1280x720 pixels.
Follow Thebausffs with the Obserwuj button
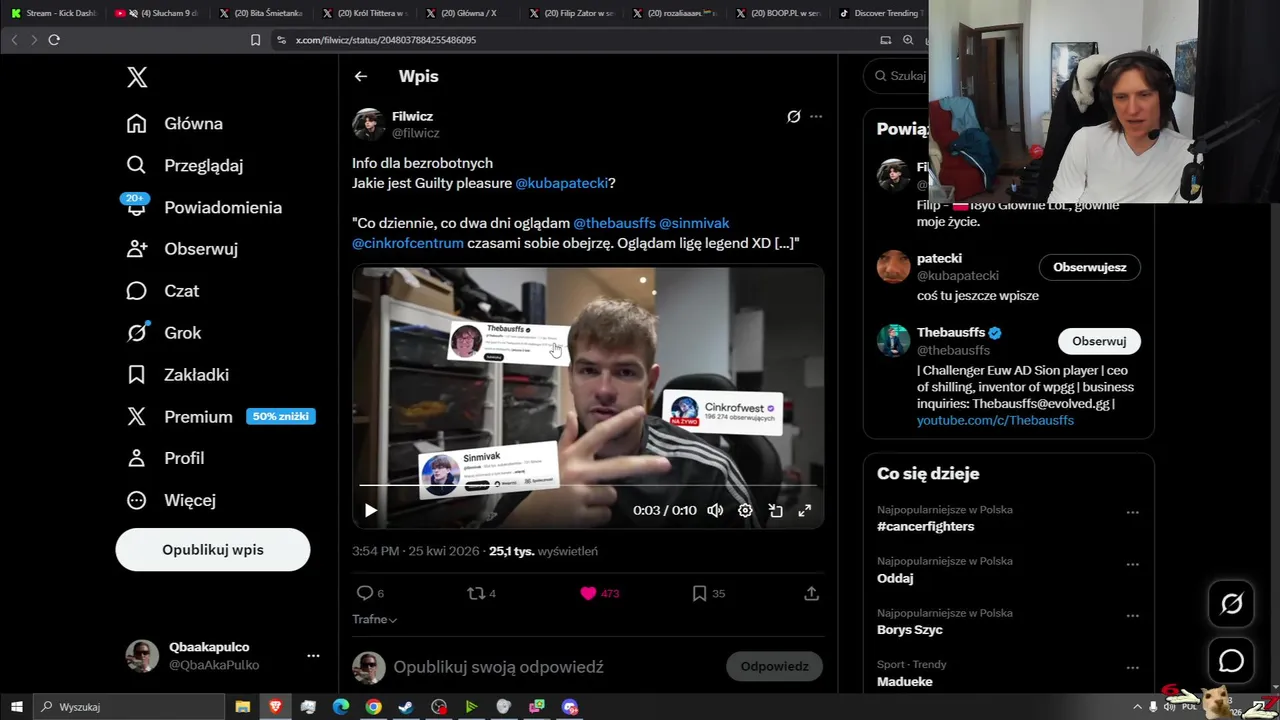1099,341
